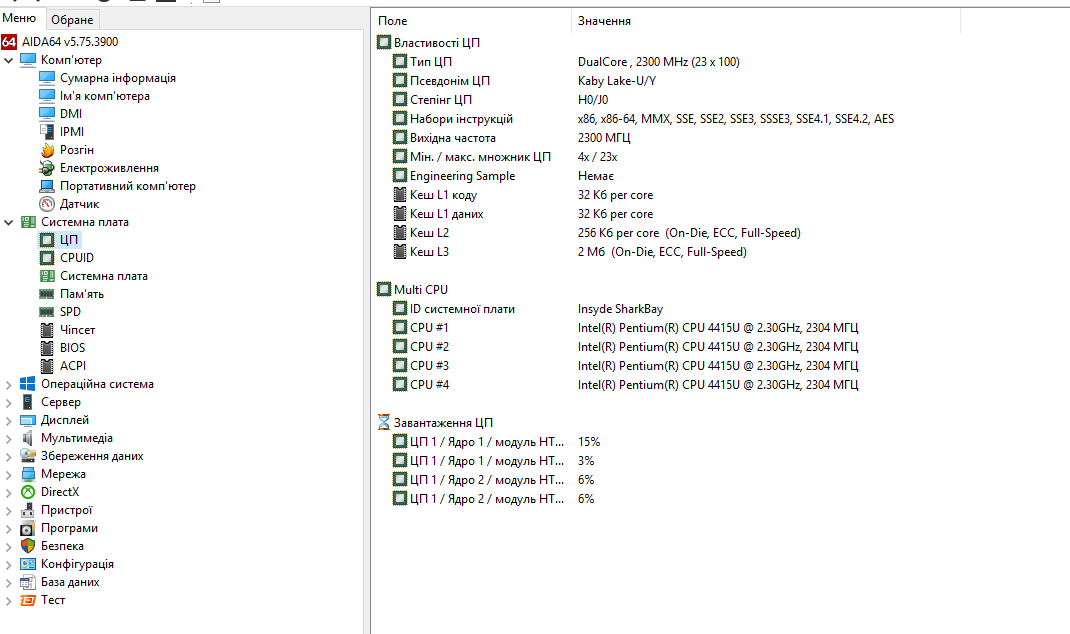Open the Обране tab
The width and height of the screenshot is (1070, 634).
coord(72,20)
